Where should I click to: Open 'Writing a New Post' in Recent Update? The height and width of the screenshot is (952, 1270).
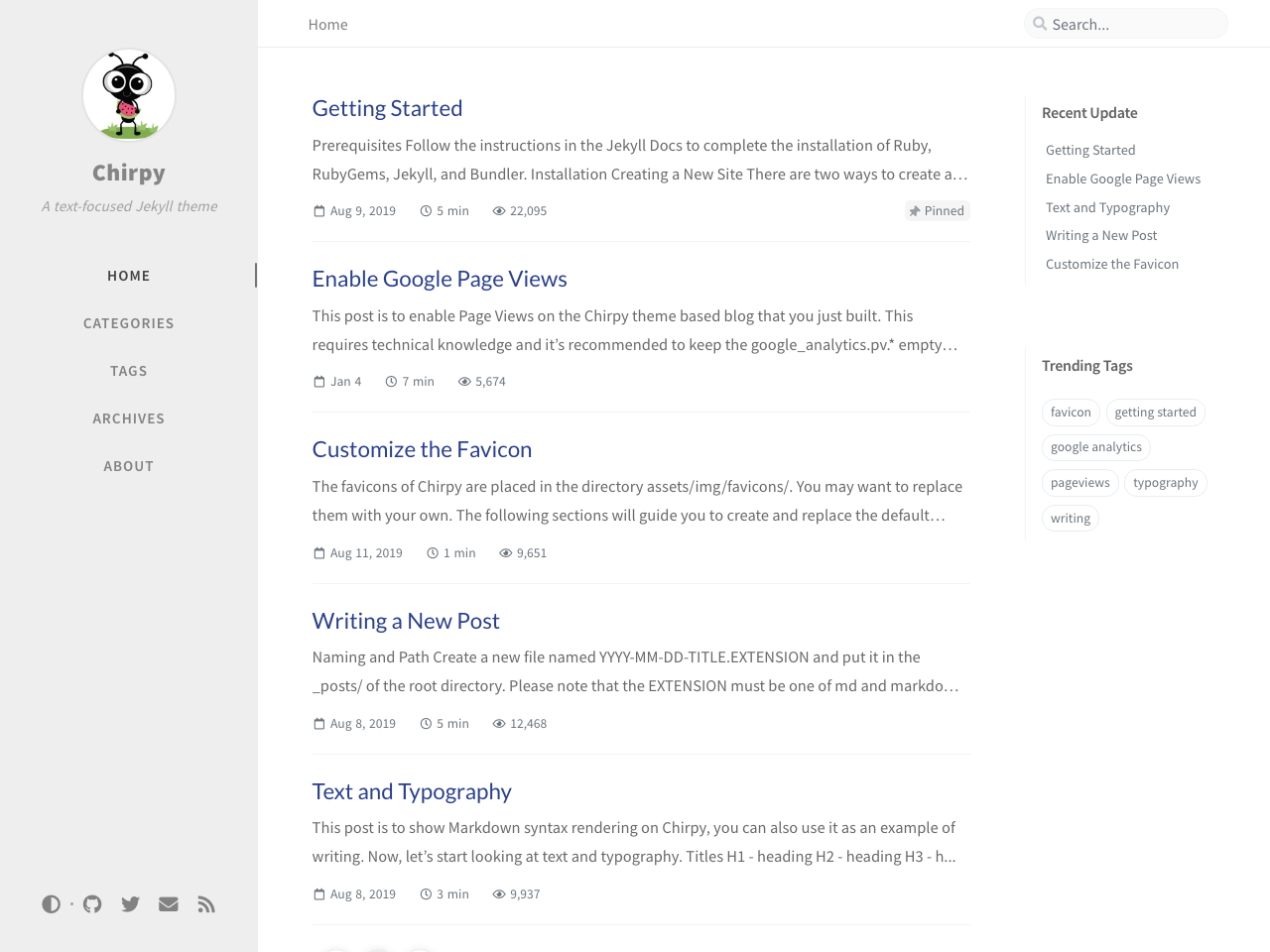point(1101,235)
